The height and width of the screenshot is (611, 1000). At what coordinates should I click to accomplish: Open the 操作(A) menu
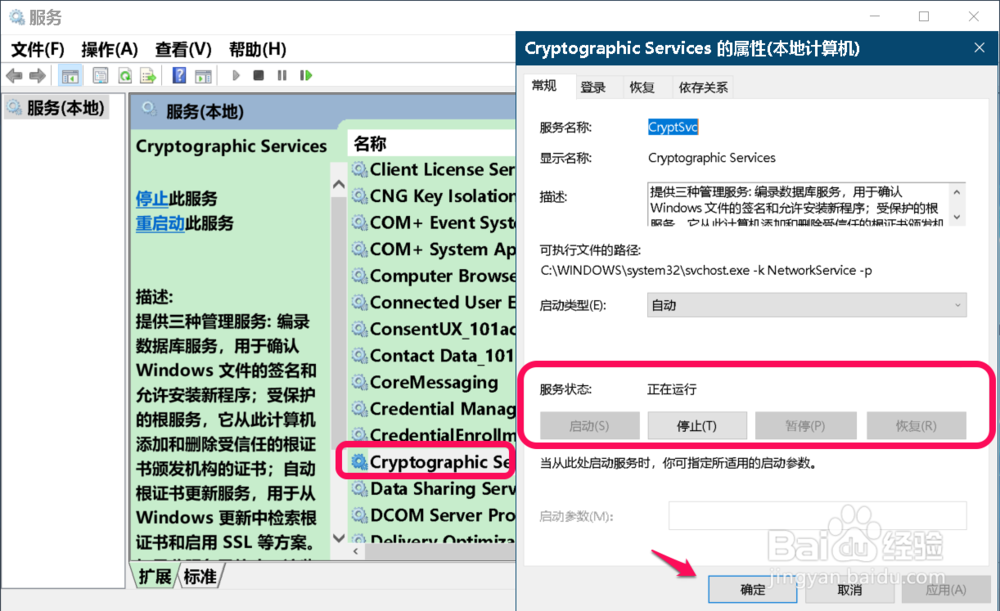point(110,49)
